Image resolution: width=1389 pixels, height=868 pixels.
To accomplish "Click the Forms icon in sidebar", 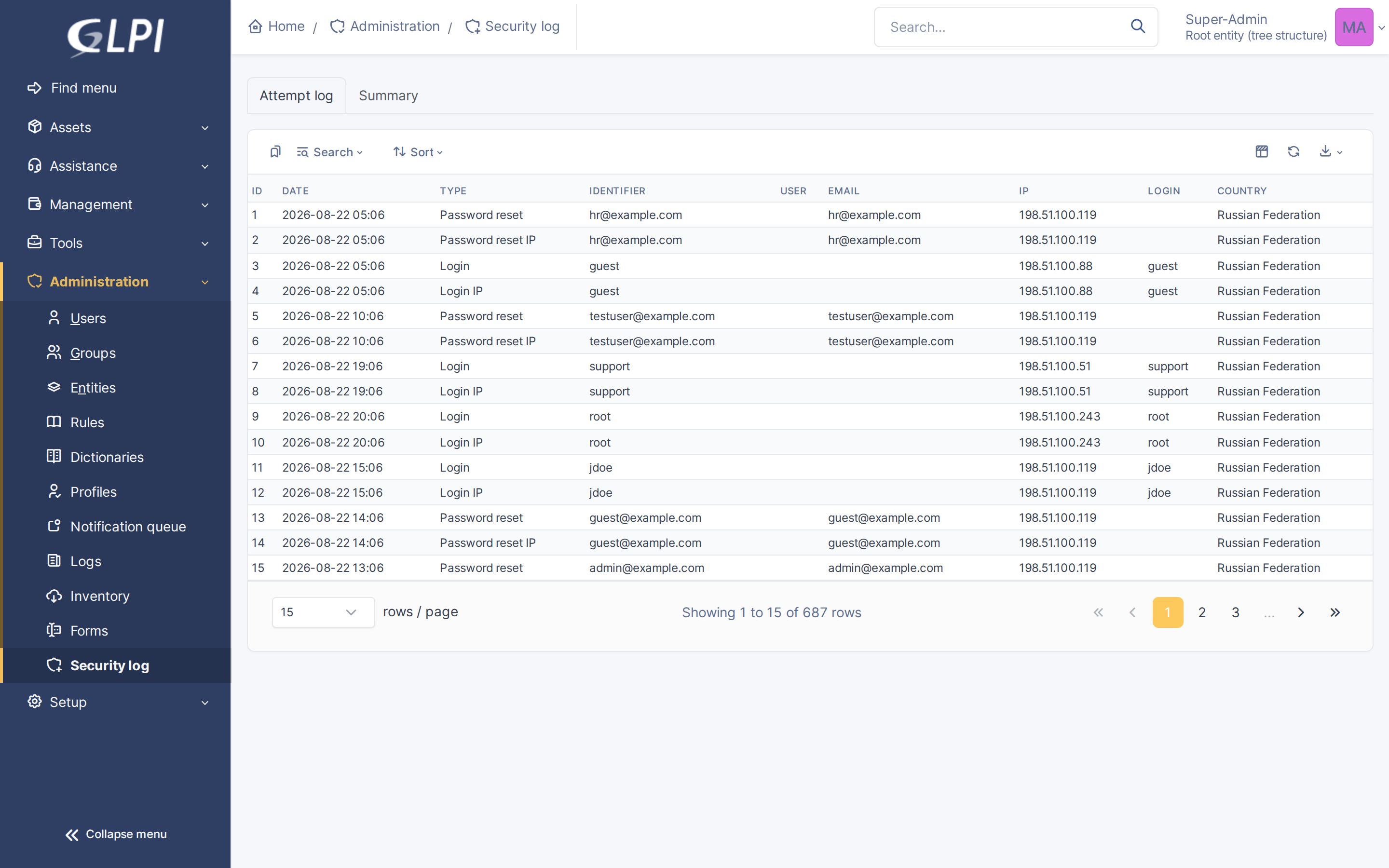I will [54, 630].
